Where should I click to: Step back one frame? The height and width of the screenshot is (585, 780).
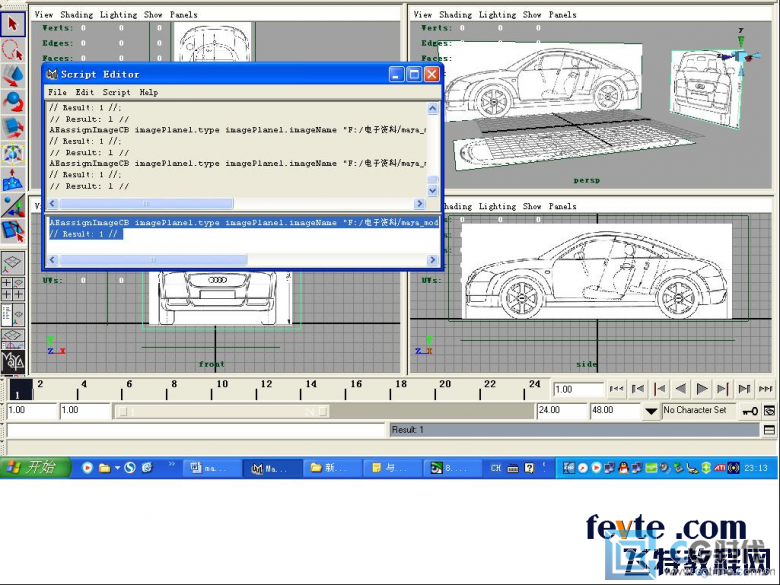pyautogui.click(x=638, y=389)
